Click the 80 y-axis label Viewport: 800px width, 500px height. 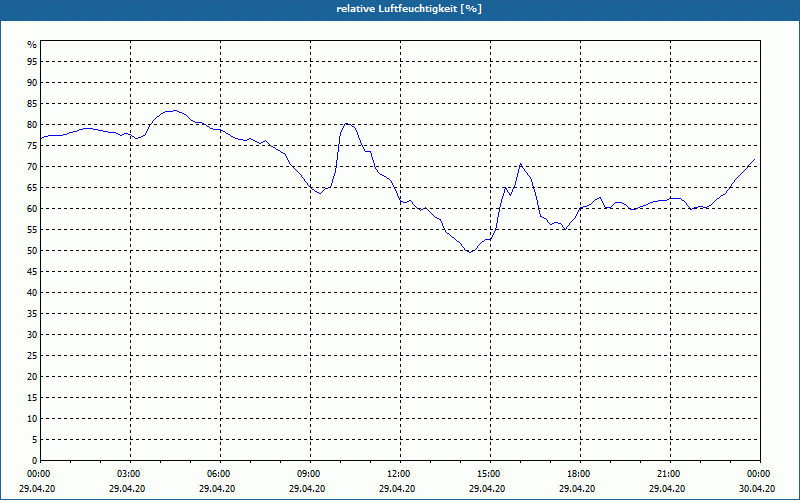click(x=32, y=124)
